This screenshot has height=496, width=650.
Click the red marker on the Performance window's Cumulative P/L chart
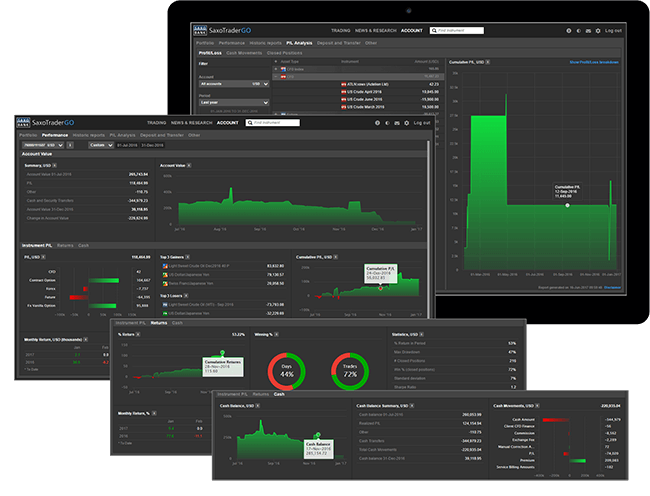click(381, 288)
